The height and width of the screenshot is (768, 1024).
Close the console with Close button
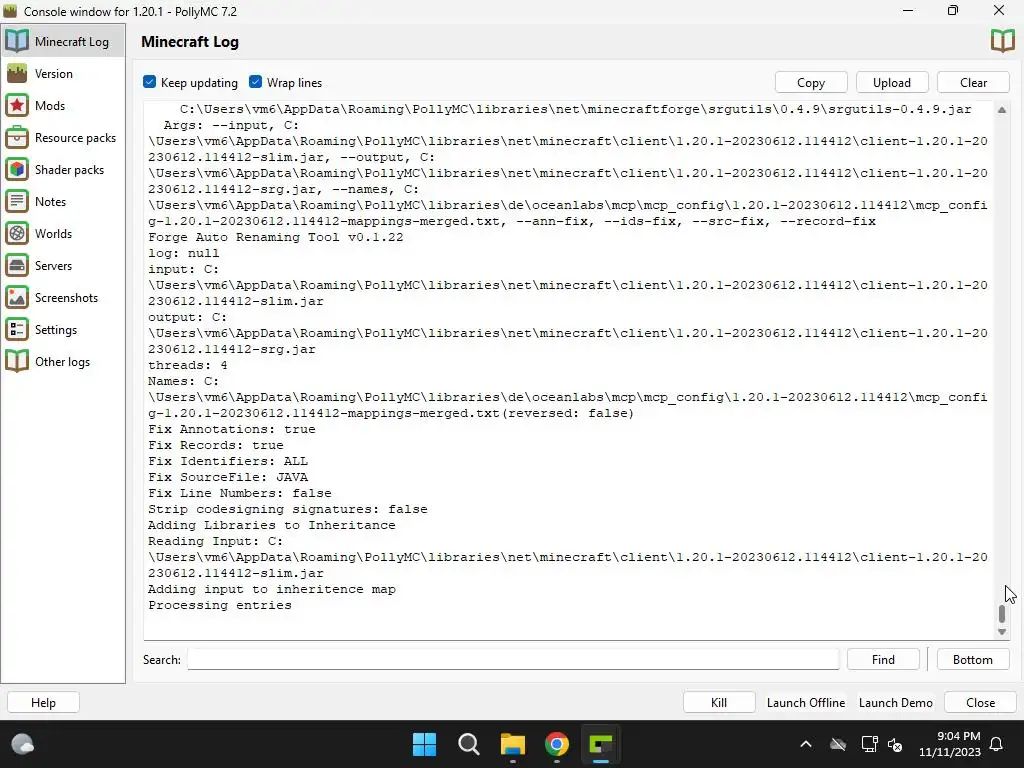980,703
